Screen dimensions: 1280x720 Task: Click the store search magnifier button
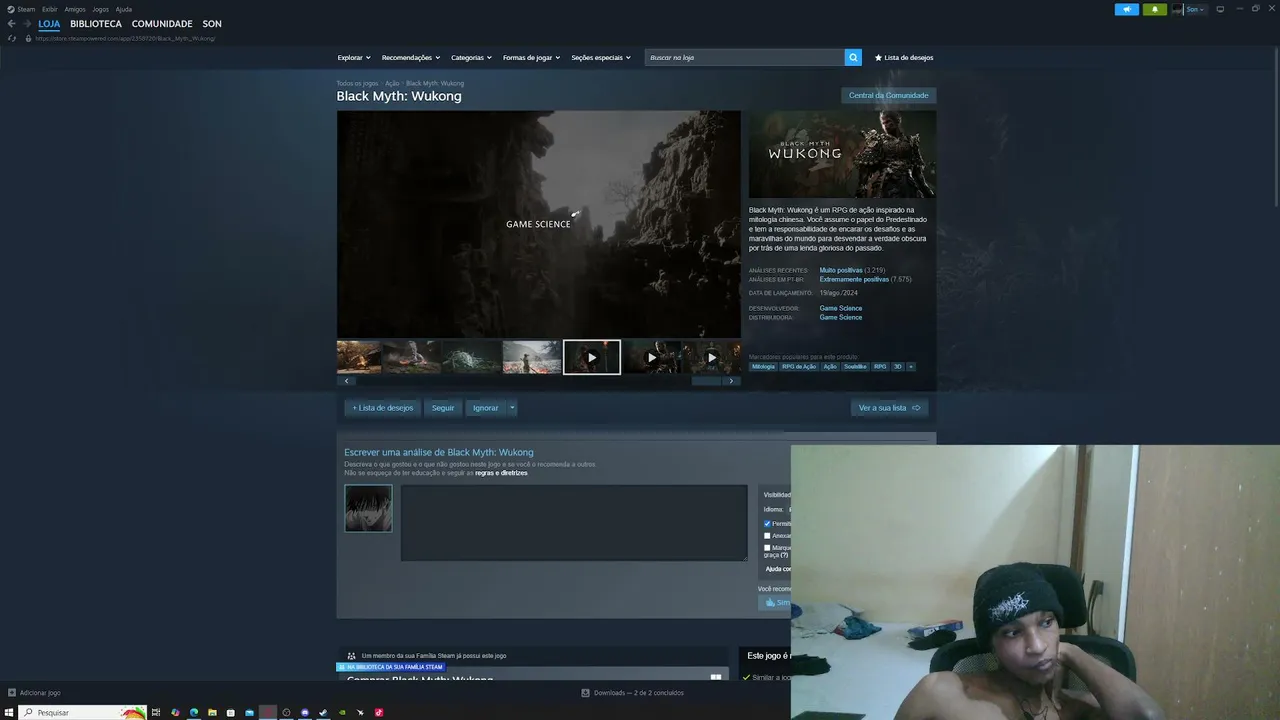tap(853, 57)
